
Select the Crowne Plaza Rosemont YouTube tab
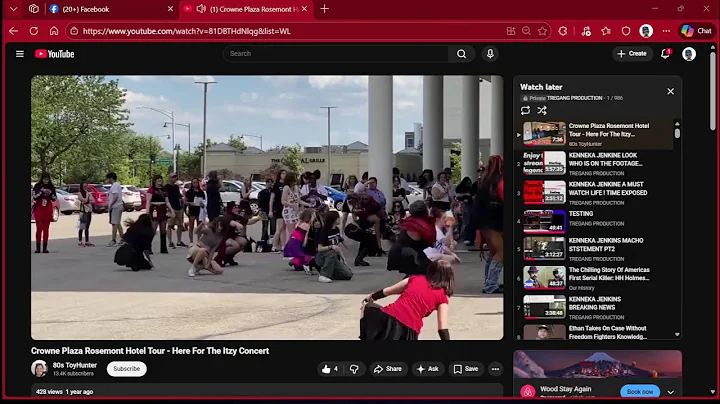click(247, 9)
